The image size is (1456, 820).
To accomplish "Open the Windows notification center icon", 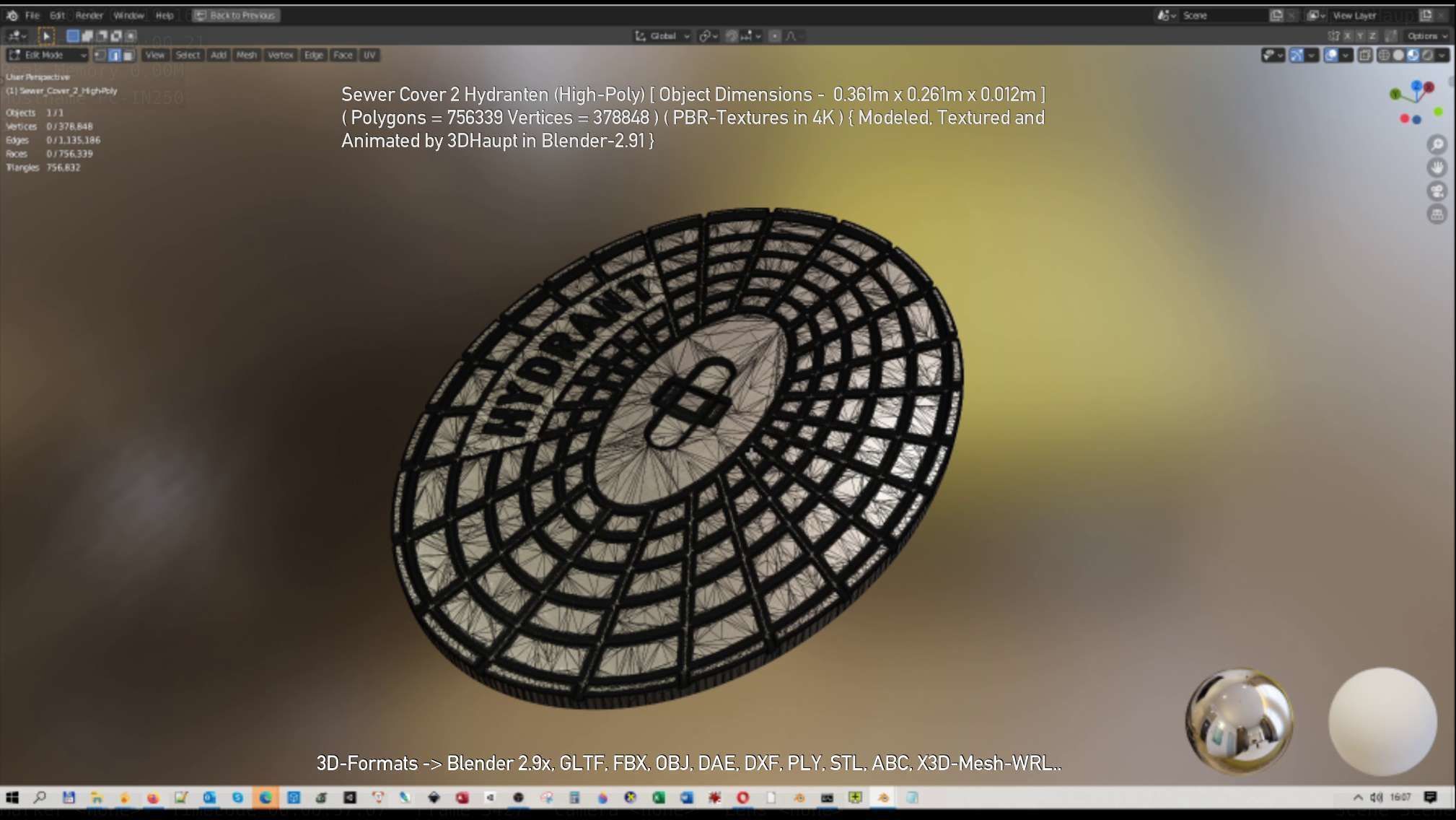I will (x=1431, y=797).
